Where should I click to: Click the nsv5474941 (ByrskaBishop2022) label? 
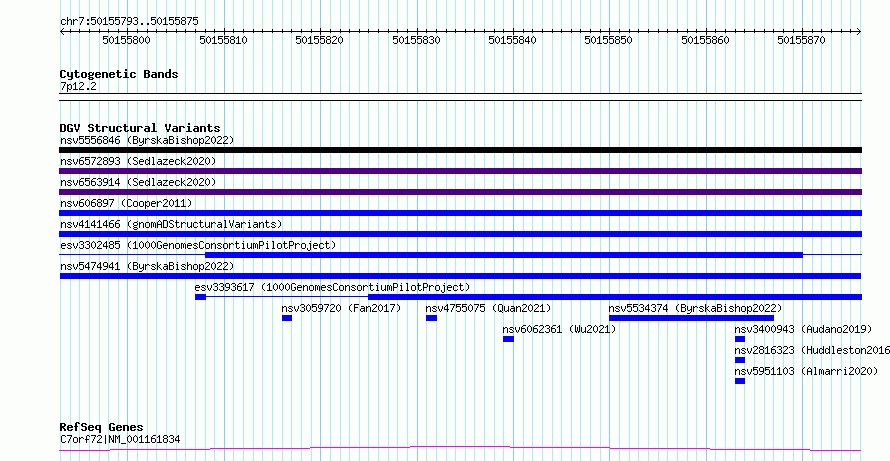point(147,266)
